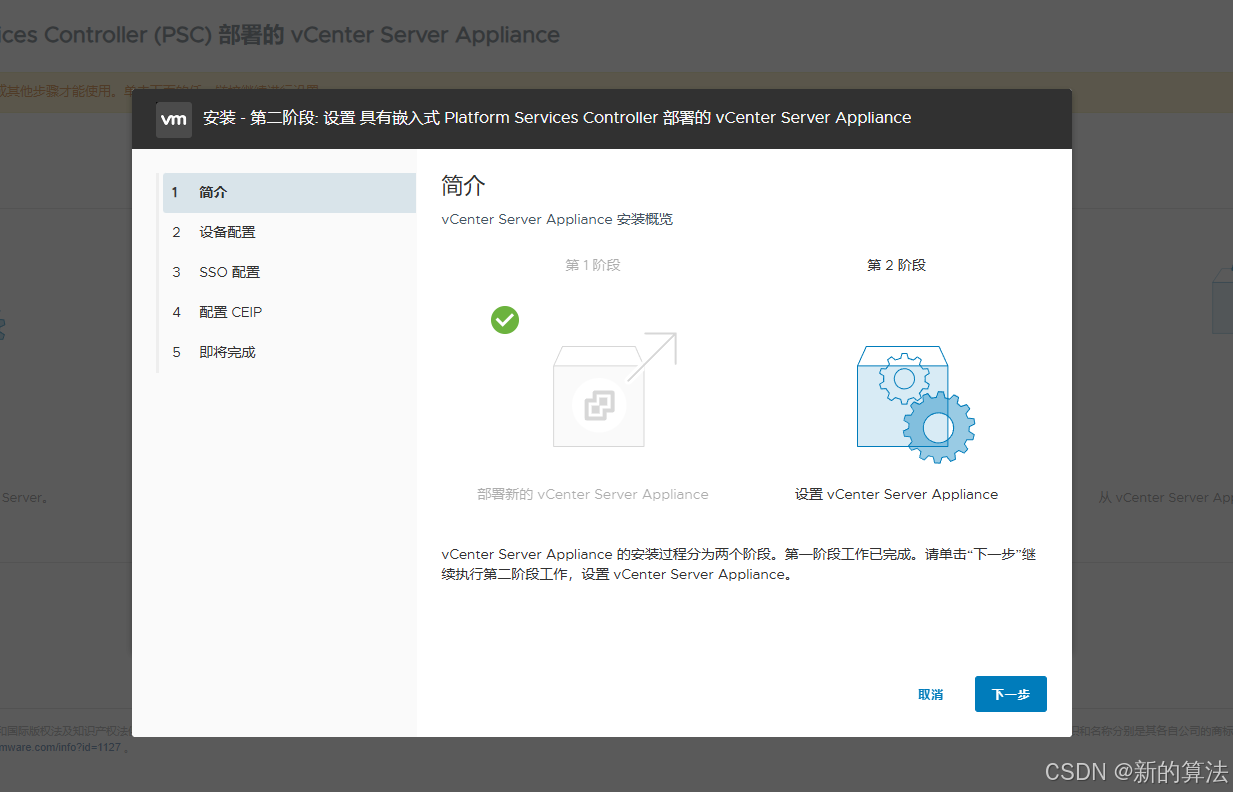Screen dimensions: 1233x792
Task: Click the vm logo in dialog header
Action: [174, 119]
